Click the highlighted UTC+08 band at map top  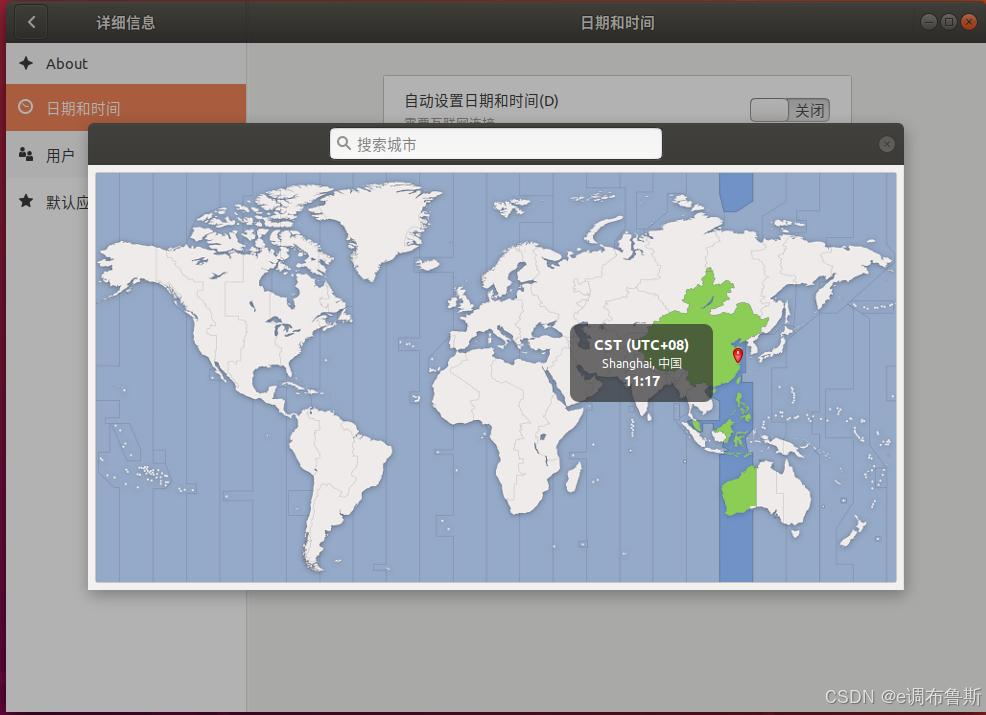(x=736, y=191)
